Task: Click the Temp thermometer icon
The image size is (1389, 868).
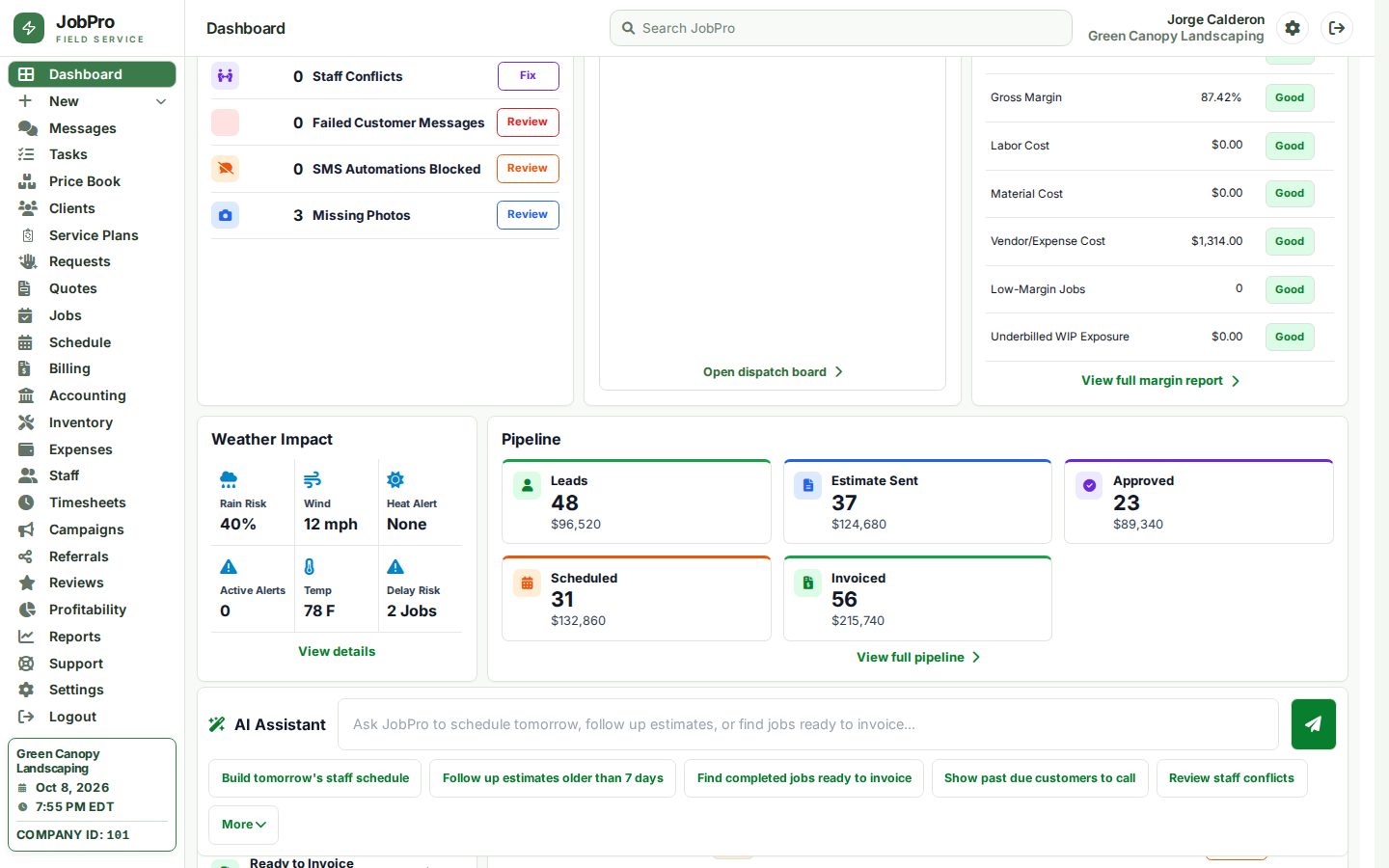Action: 310,566
